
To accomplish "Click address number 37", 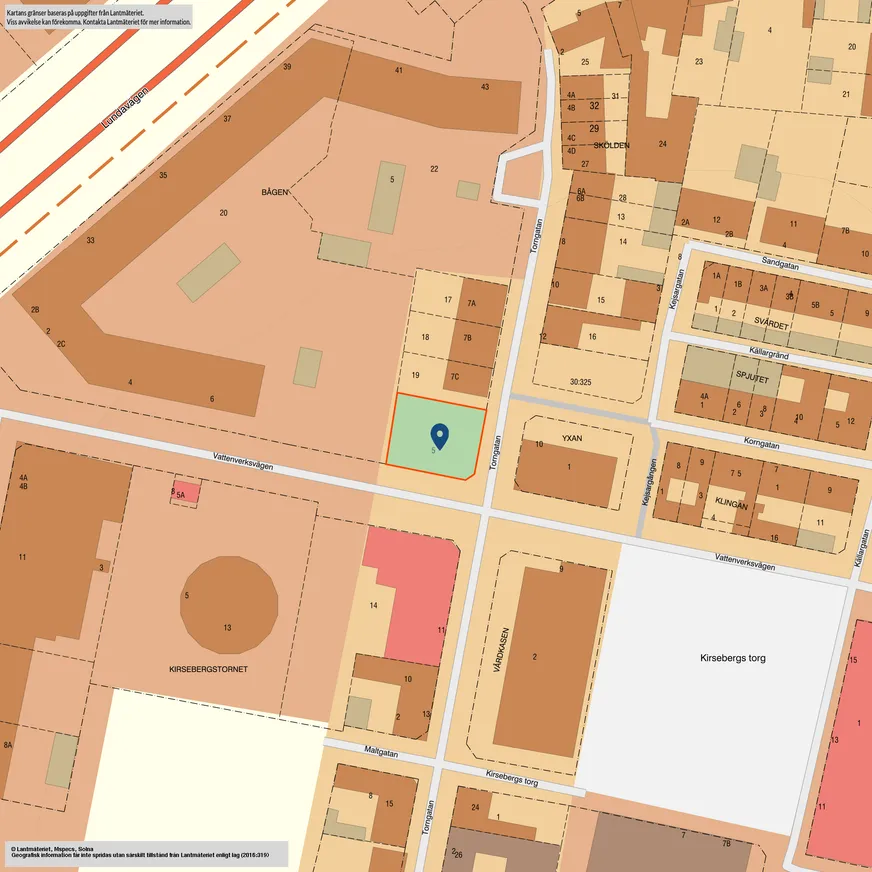I will (227, 118).
